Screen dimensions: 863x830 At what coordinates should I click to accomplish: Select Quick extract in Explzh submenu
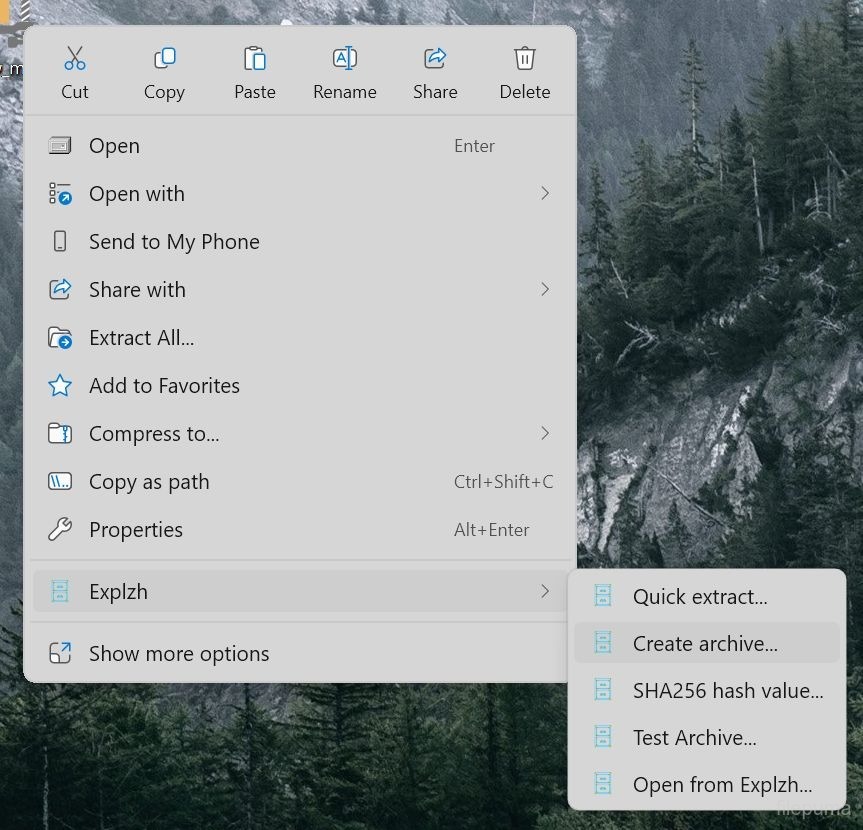pos(700,597)
